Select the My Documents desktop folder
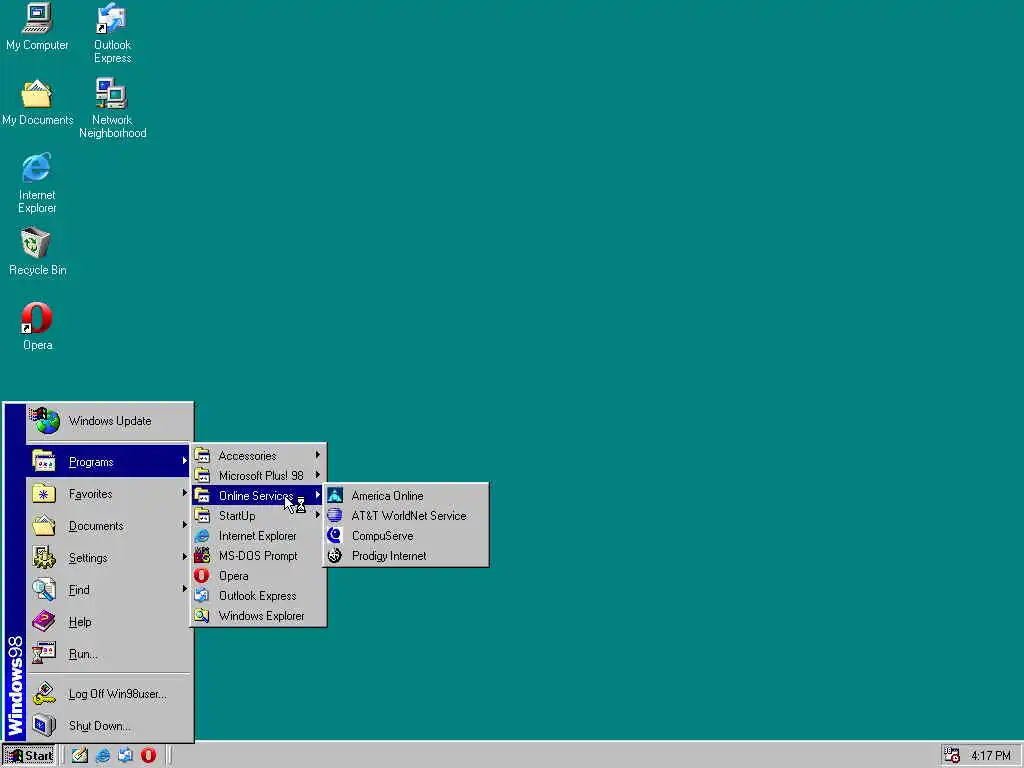 [x=37, y=103]
